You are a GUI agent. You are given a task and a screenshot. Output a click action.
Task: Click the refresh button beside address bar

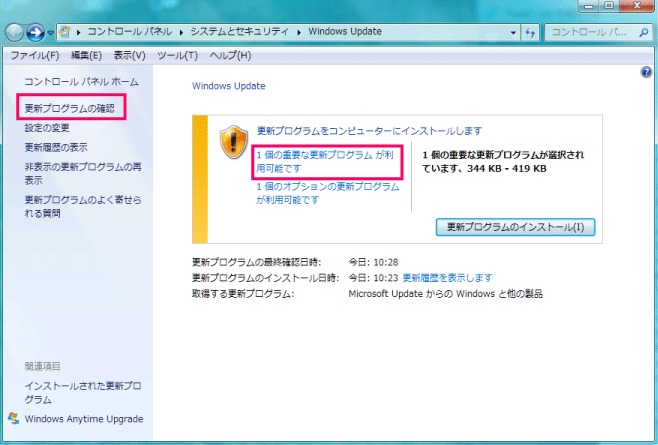(x=530, y=32)
